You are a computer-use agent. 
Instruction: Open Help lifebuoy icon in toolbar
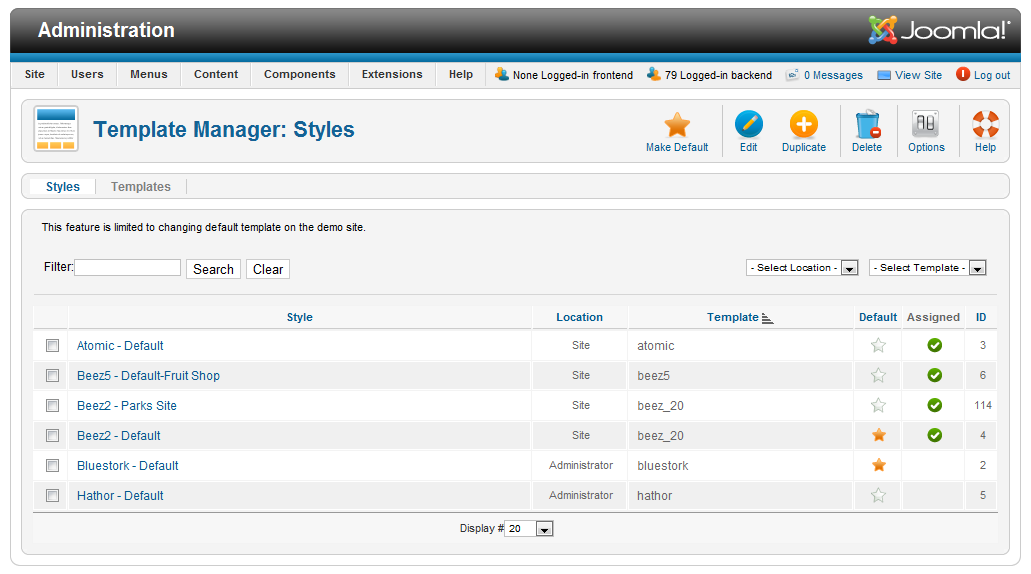coord(985,126)
